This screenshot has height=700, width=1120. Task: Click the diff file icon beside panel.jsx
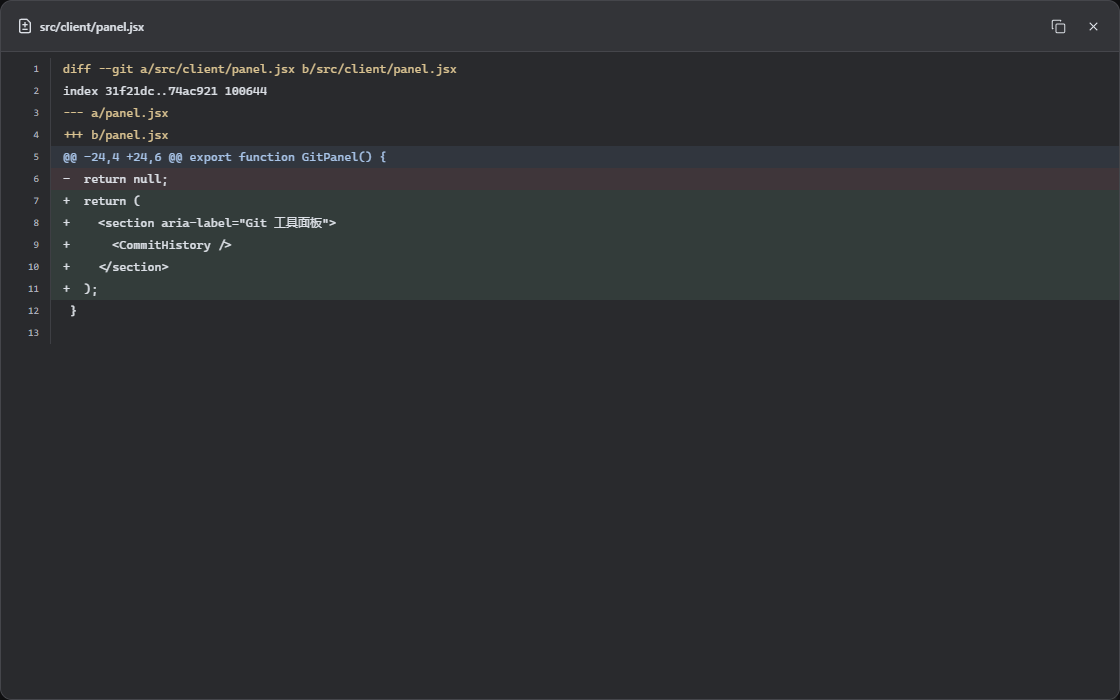[x=25, y=26]
